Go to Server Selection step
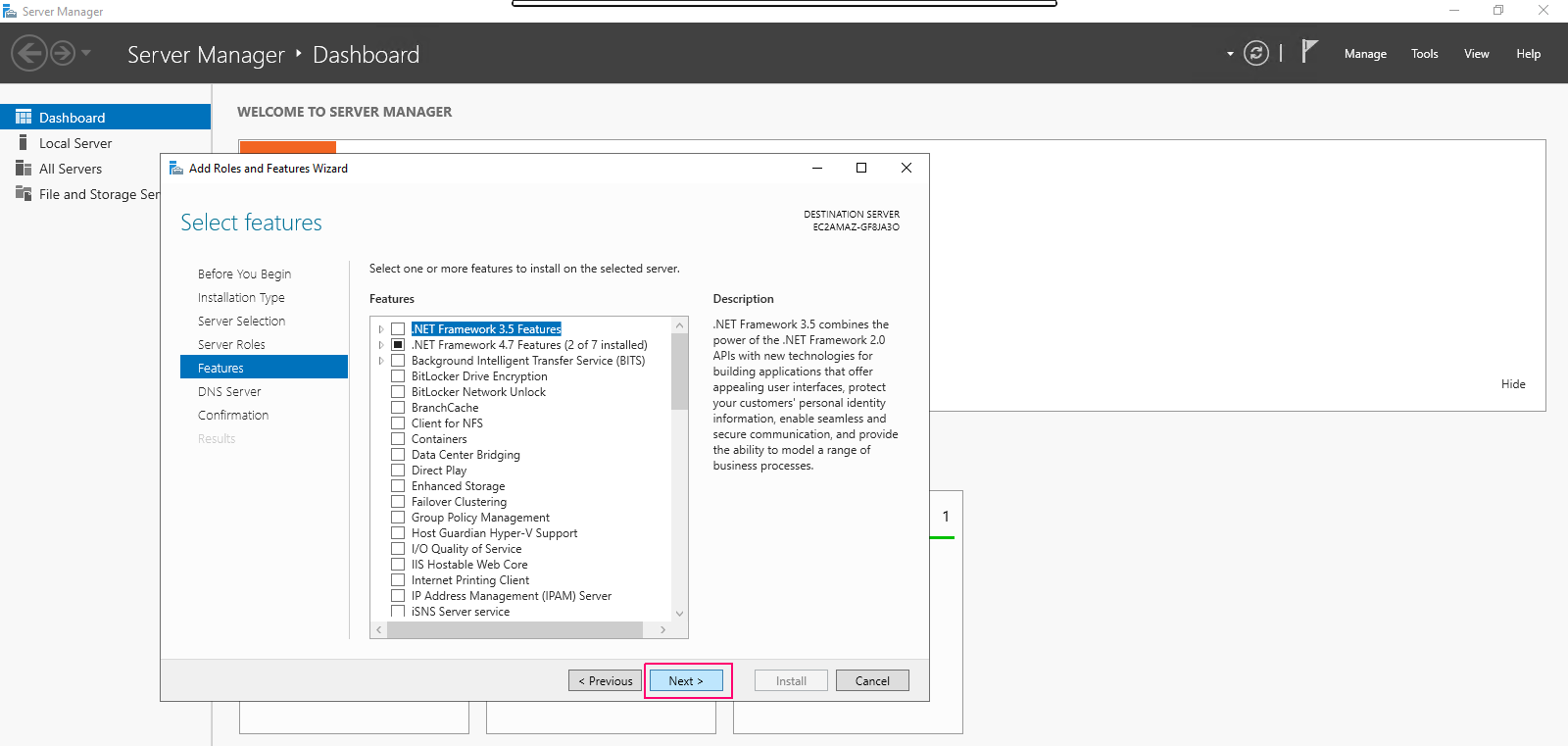Screen dimensions: 1568x746 point(241,322)
